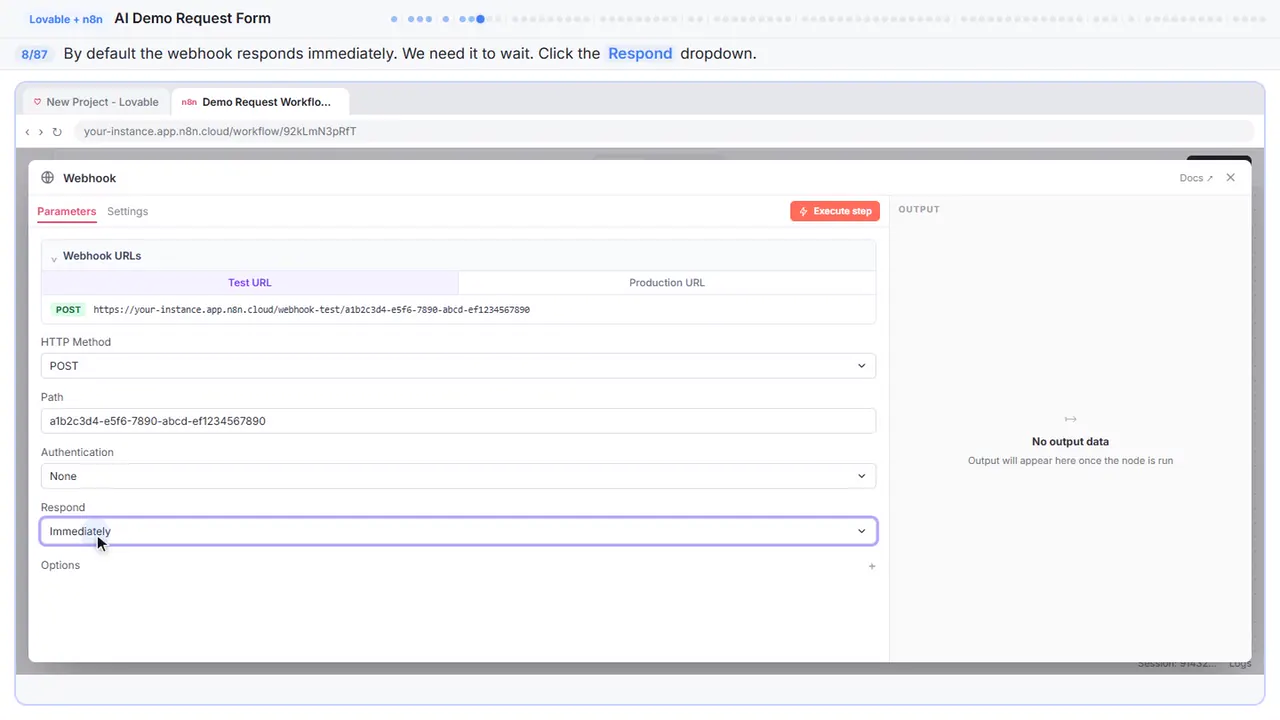Reload the browser page
The image size is (1280, 720).
pyautogui.click(x=57, y=132)
